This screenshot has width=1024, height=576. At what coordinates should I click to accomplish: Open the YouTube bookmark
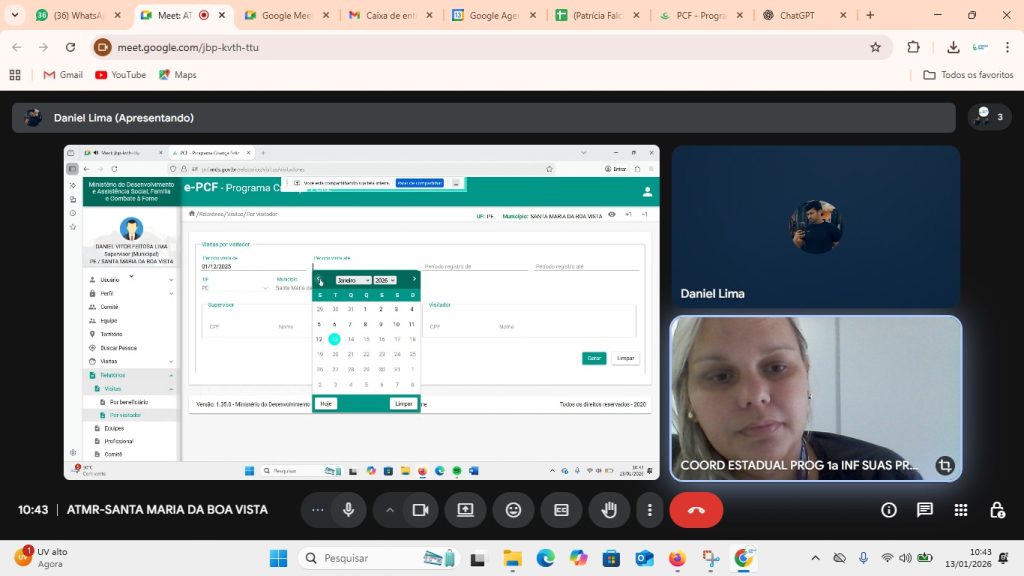120,75
